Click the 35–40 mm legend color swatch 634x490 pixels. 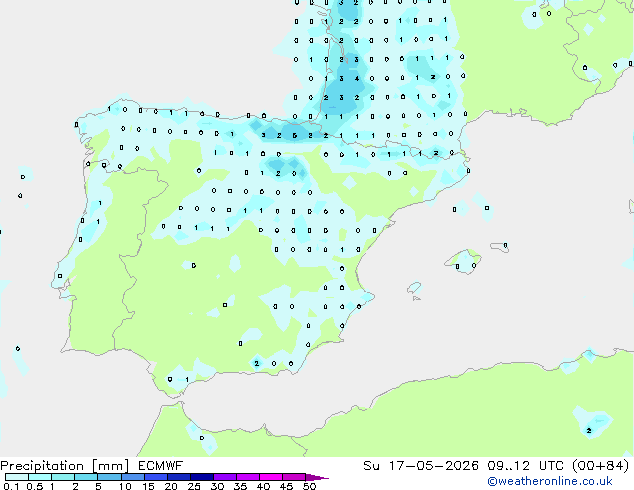click(248, 477)
